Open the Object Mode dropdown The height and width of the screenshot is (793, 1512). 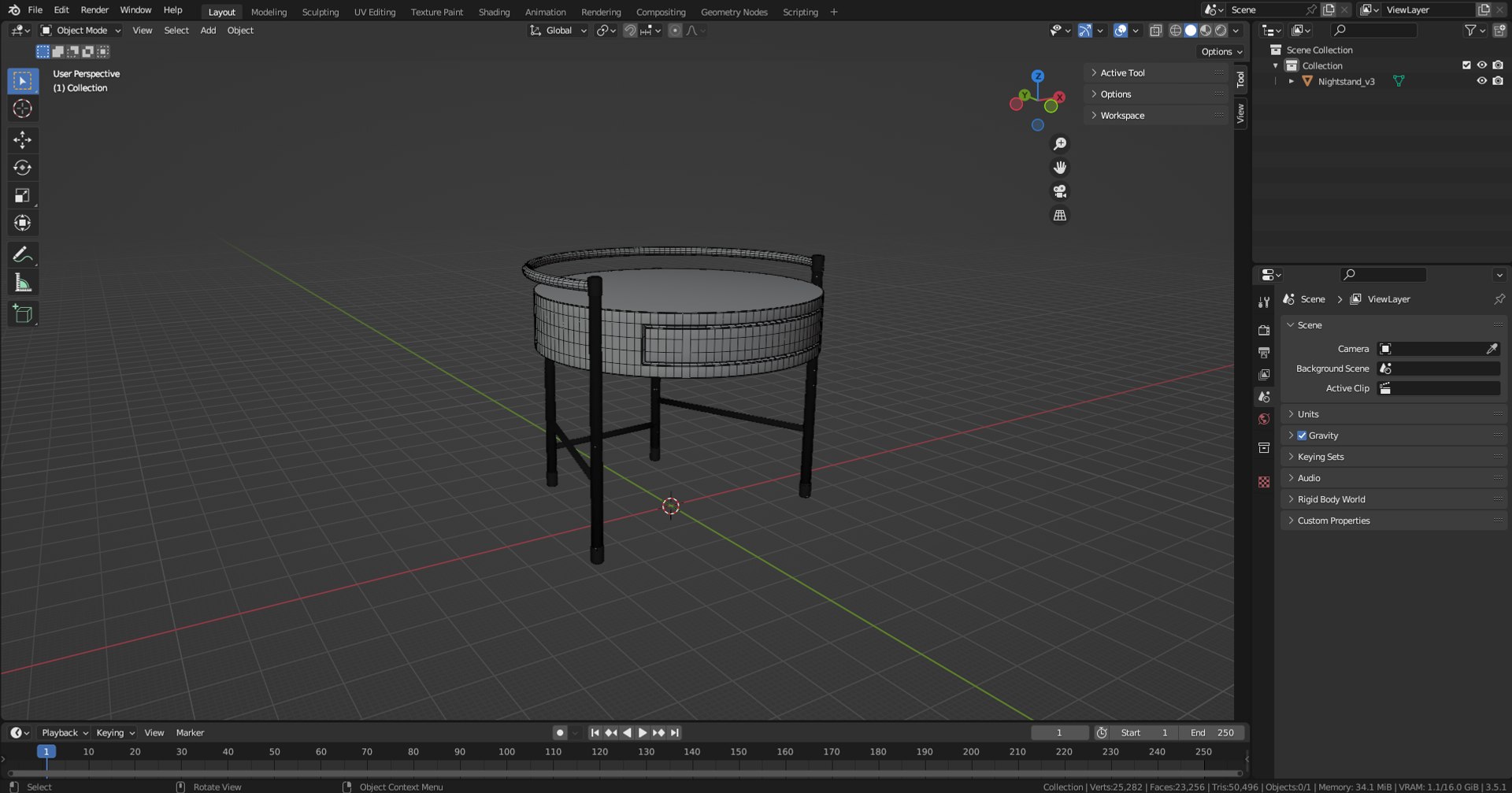click(81, 30)
